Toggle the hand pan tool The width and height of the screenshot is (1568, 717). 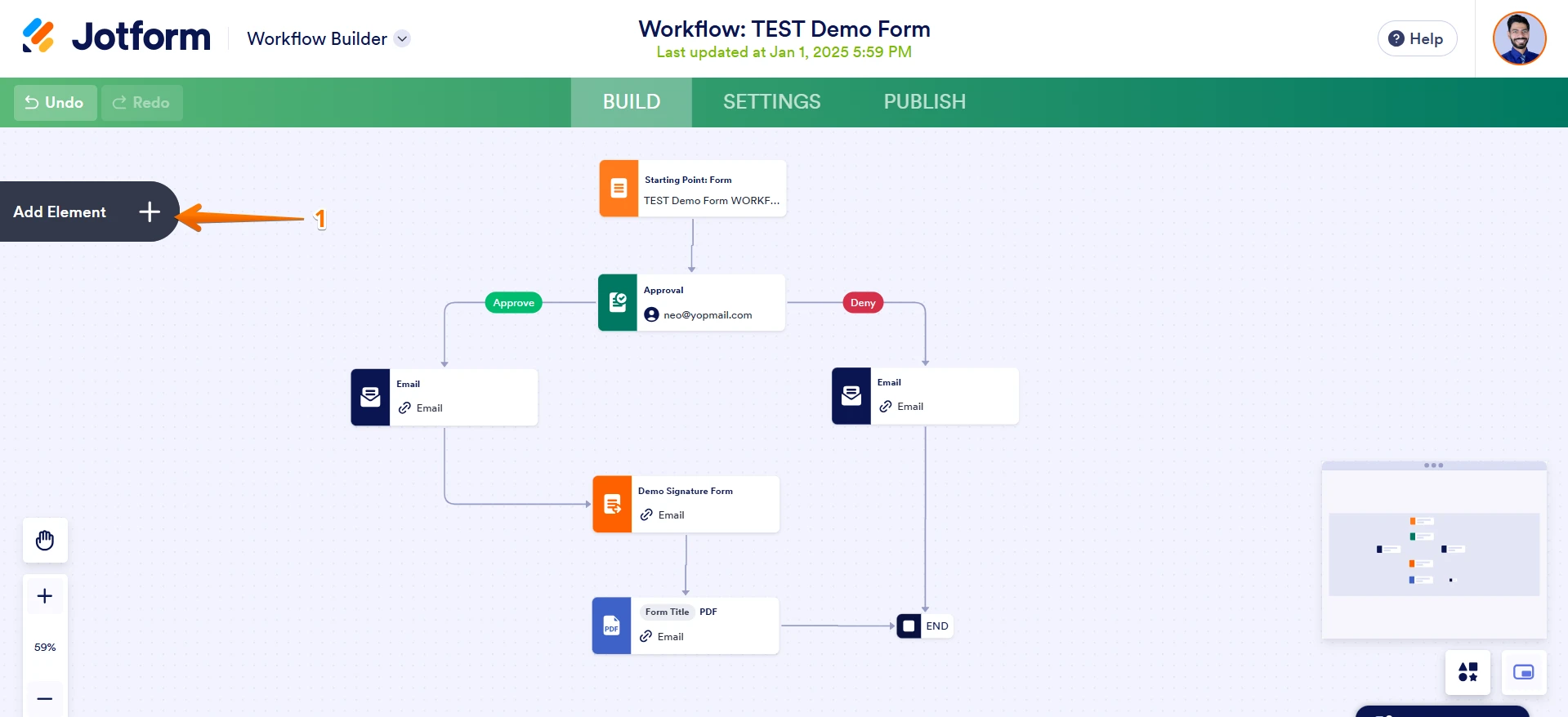click(x=45, y=541)
